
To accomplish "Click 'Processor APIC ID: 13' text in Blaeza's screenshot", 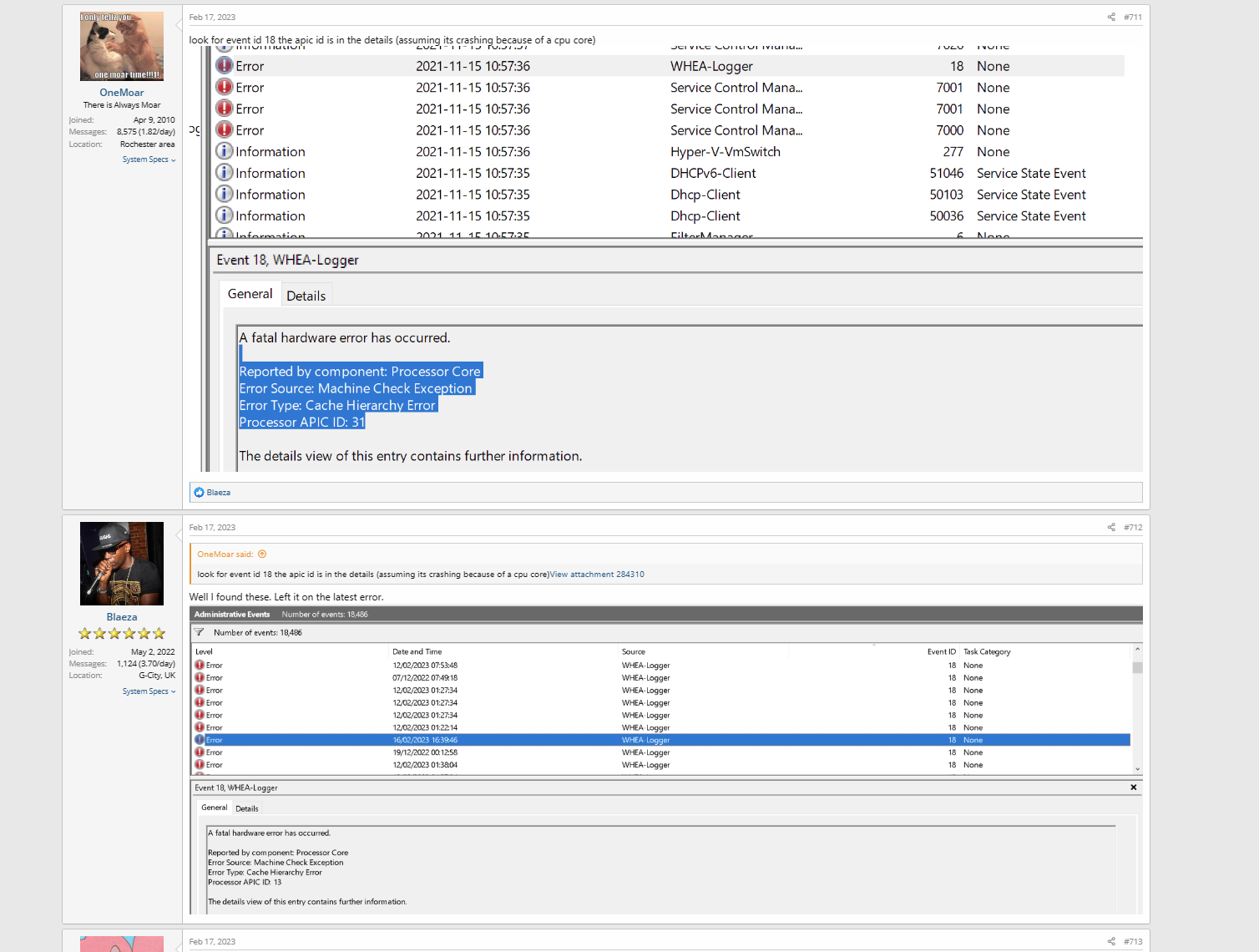I will (245, 883).
